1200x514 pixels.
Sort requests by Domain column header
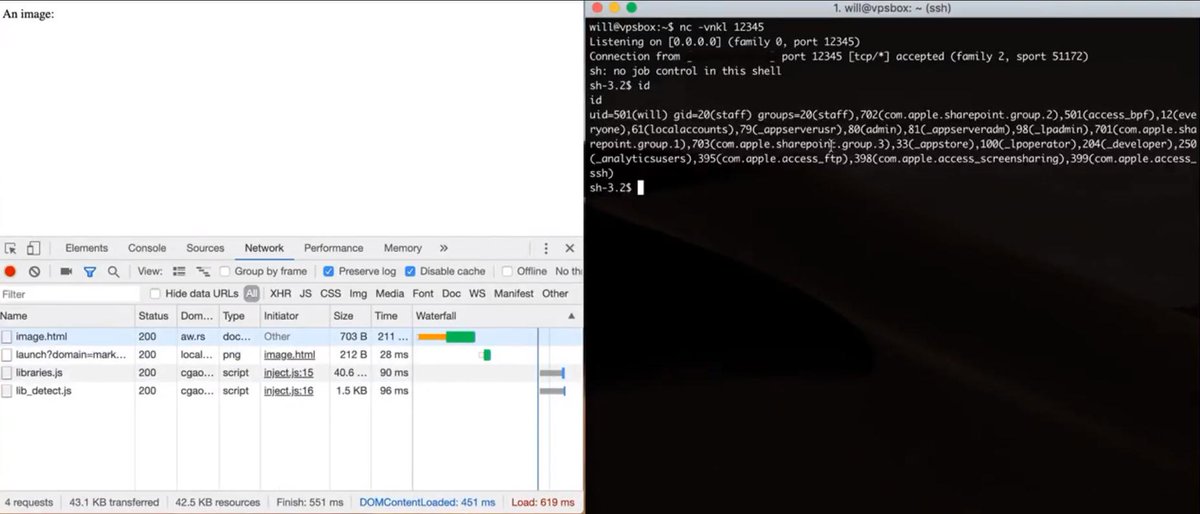[196, 316]
